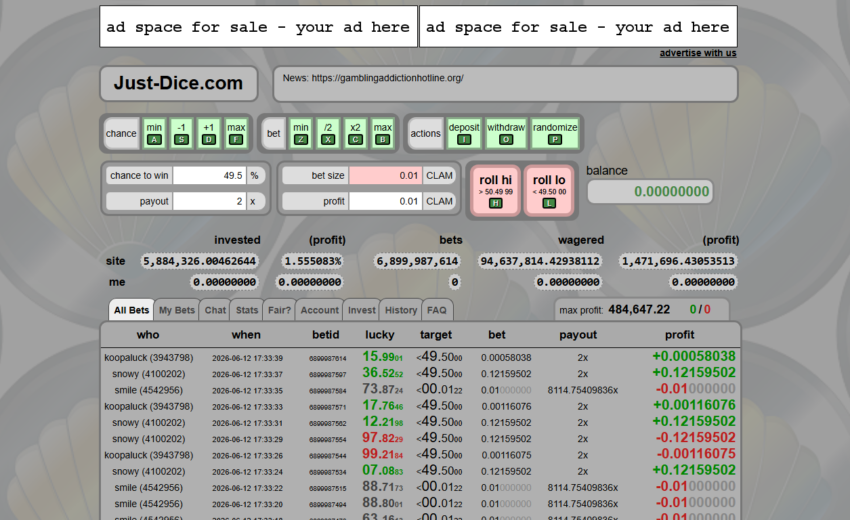Switch to the My Bets tab
Viewport: 850px width, 520px height.
coord(177,310)
